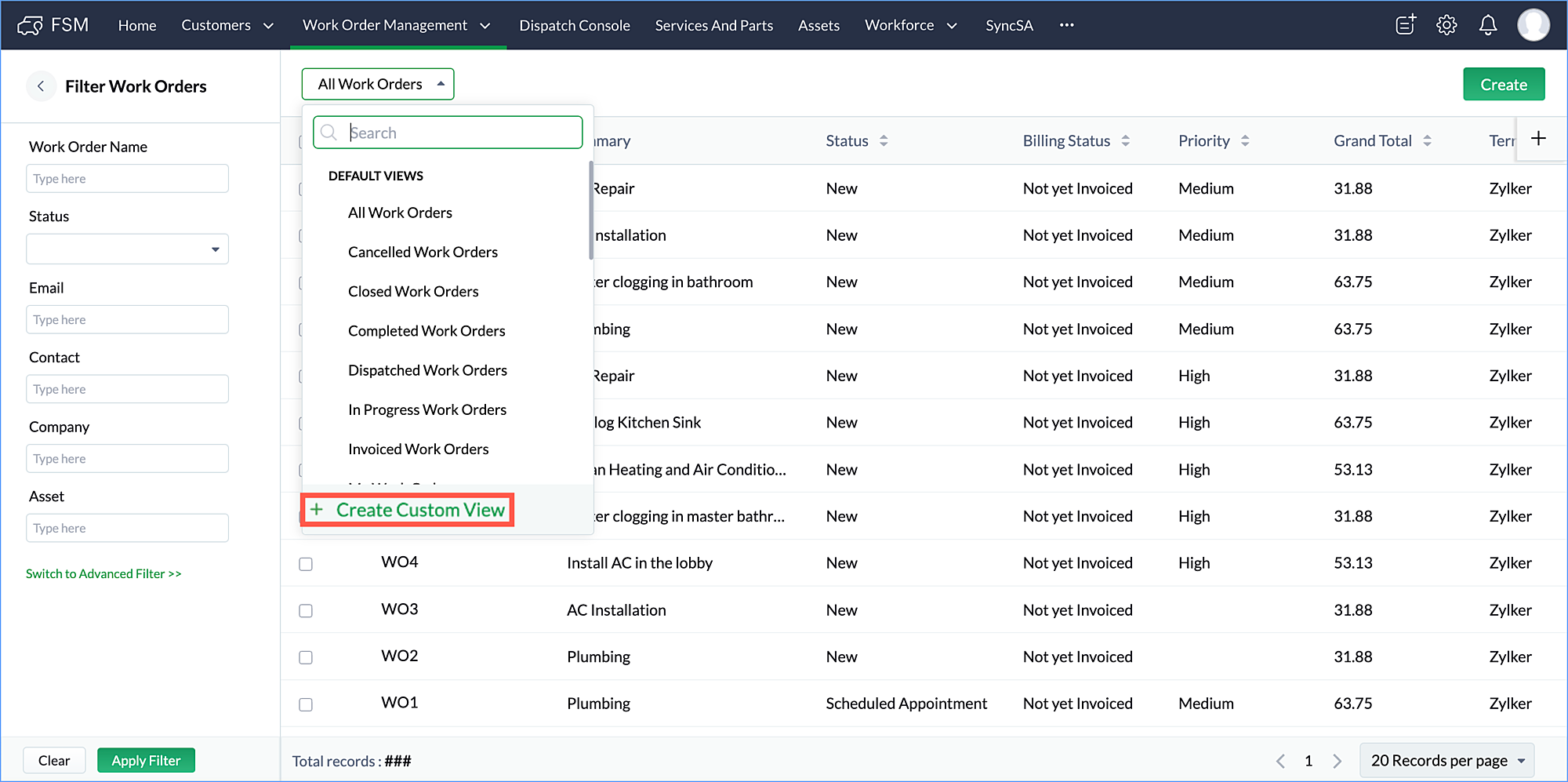Click the FSM logo icon
This screenshot has height=782, width=1568.
tap(30, 25)
